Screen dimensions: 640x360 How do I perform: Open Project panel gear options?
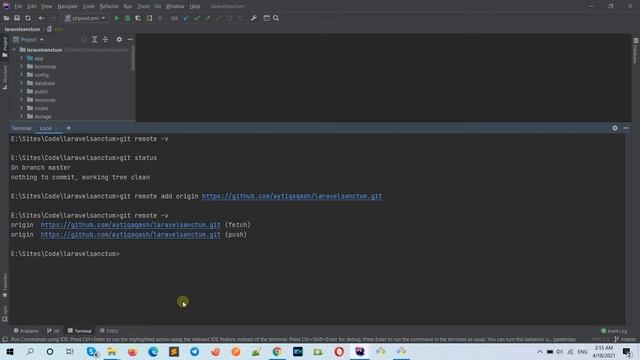(119, 39)
